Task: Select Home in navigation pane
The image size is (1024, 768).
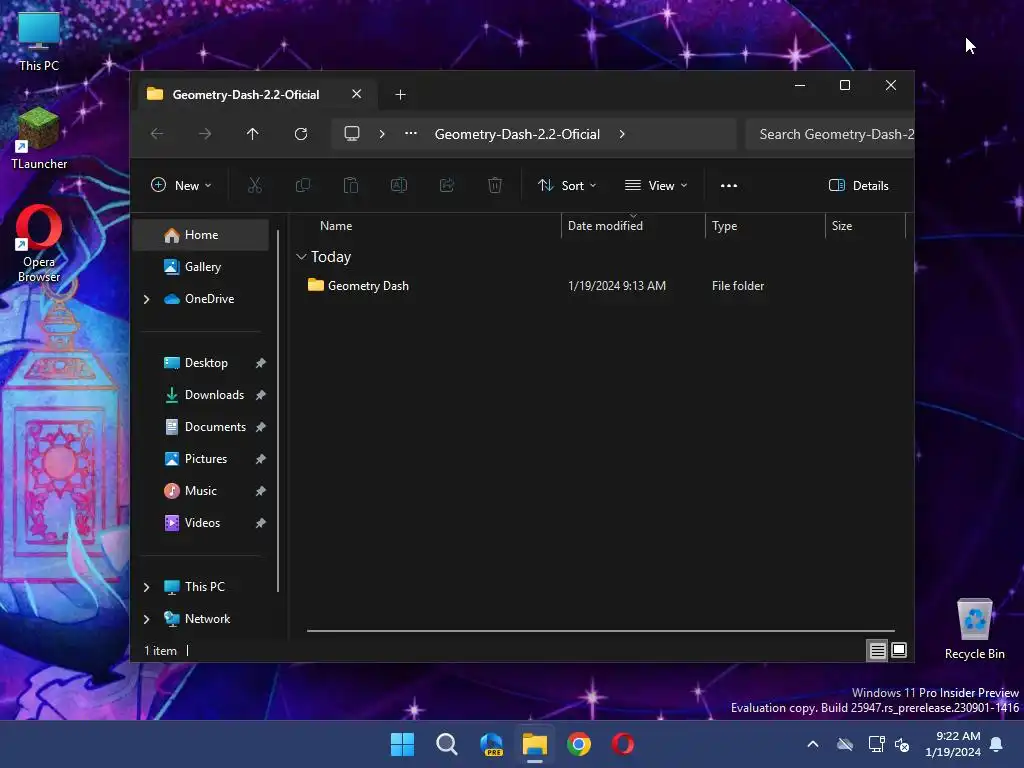Action: pyautogui.click(x=200, y=235)
